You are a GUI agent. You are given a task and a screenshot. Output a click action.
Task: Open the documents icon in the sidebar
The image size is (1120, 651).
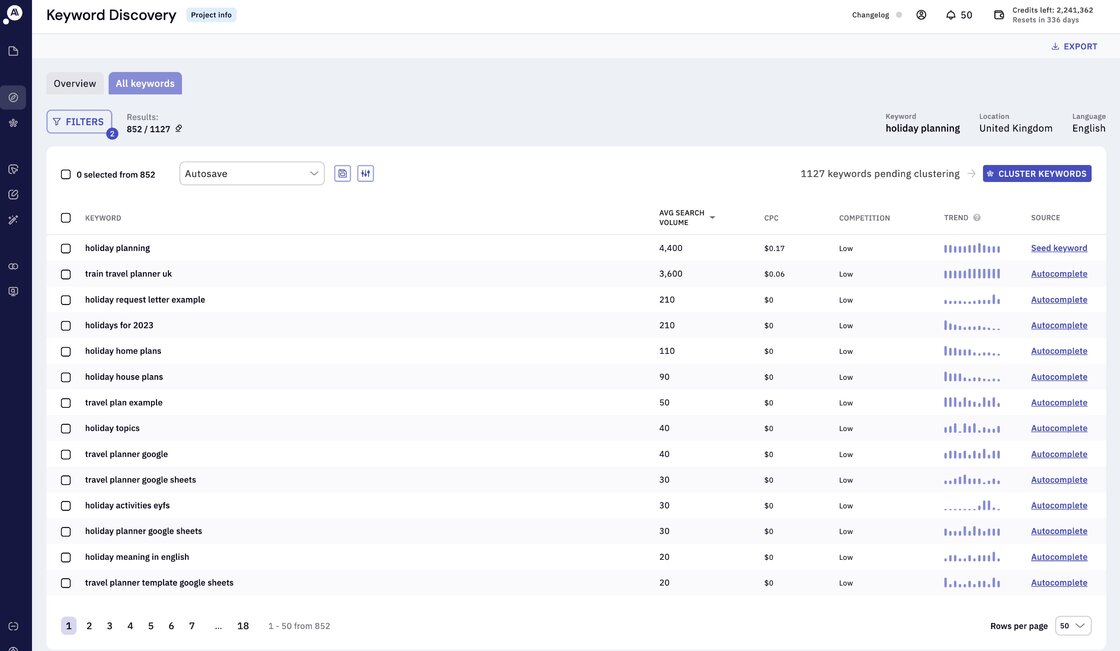13,51
